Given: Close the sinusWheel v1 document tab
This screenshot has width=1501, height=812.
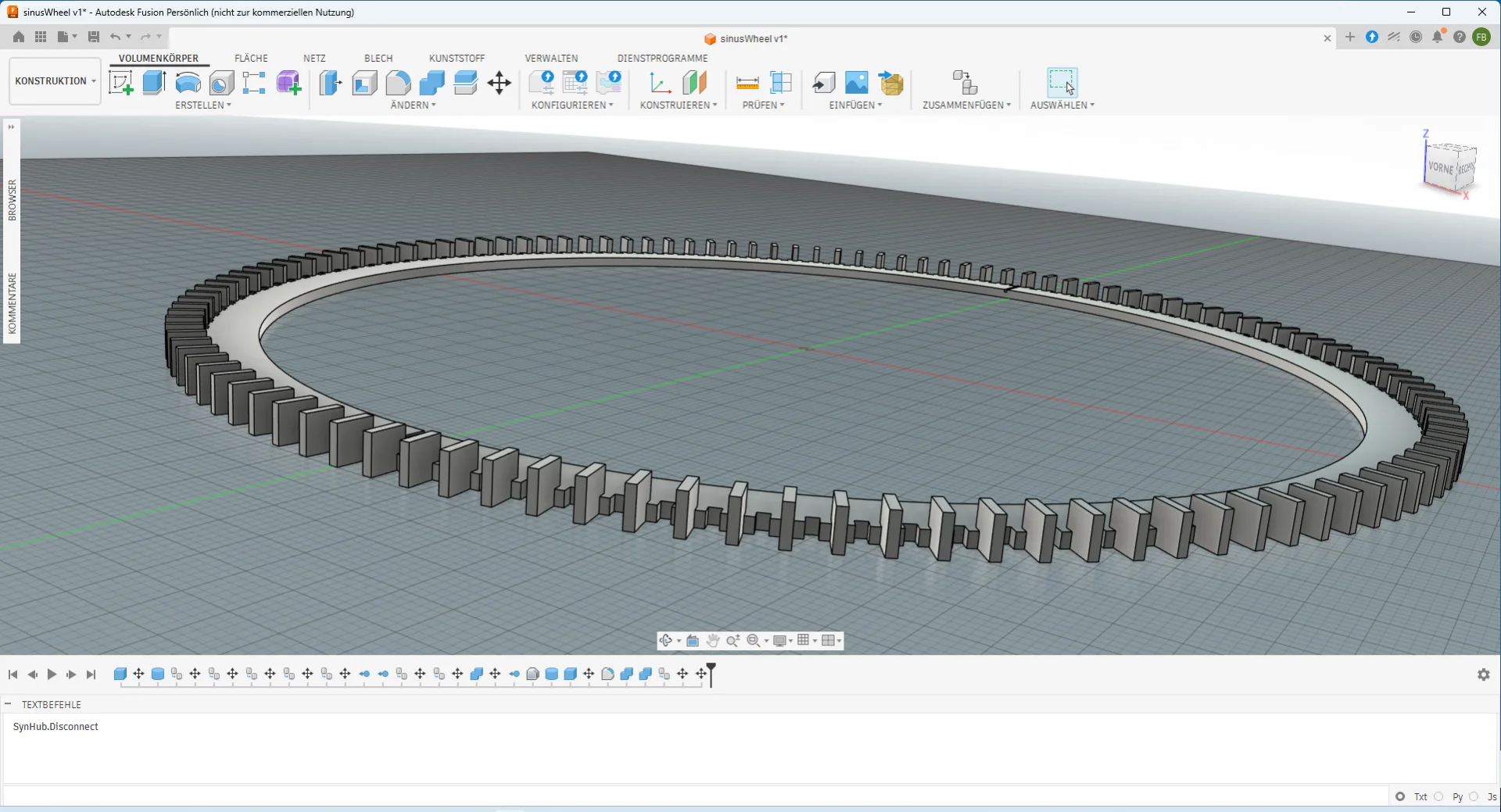Looking at the screenshot, I should [1327, 38].
